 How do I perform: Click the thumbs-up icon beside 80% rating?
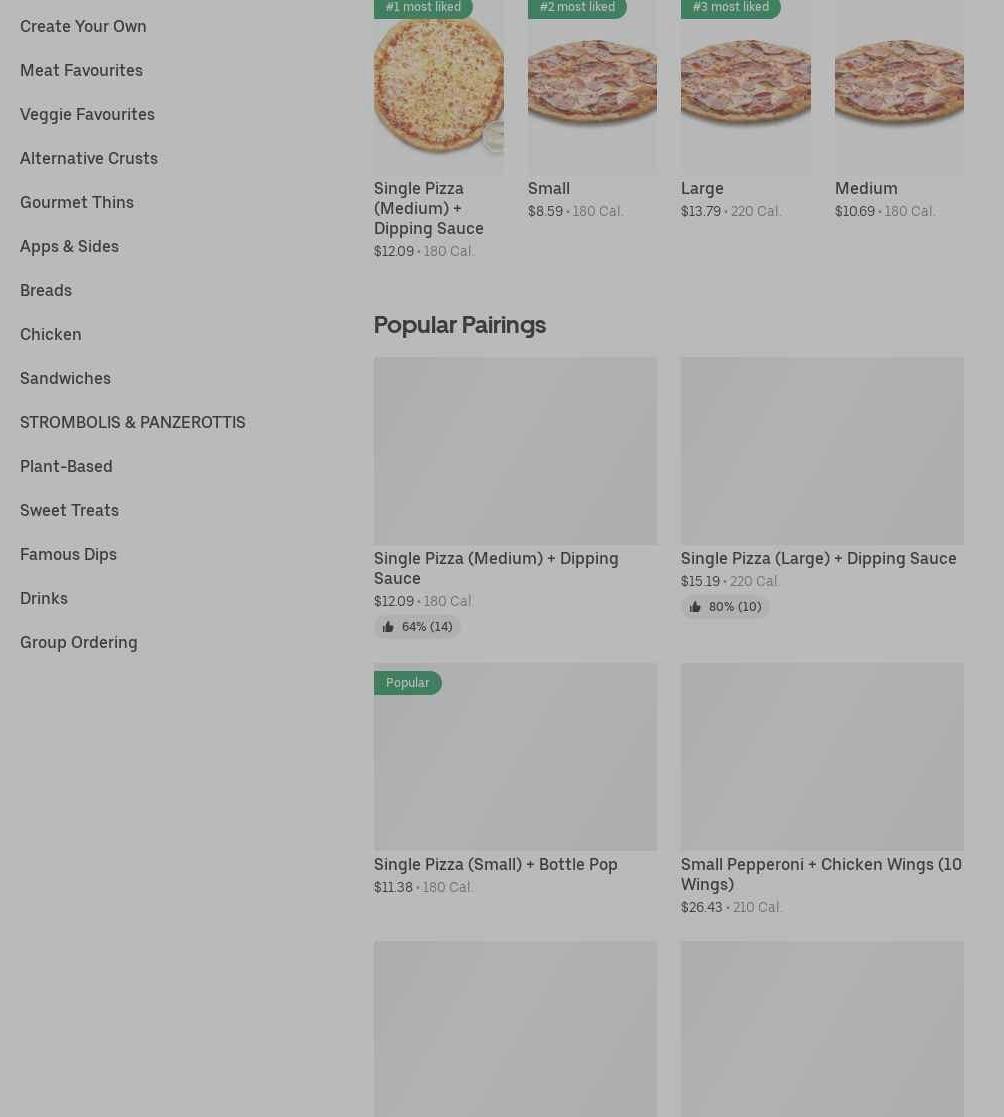click(x=695, y=607)
